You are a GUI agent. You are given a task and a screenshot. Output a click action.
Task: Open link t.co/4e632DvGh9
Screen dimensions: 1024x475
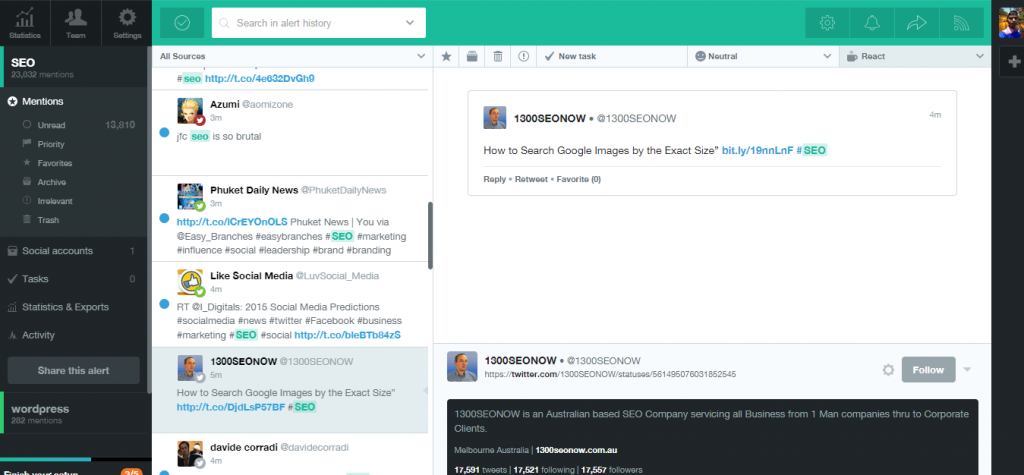click(260, 78)
